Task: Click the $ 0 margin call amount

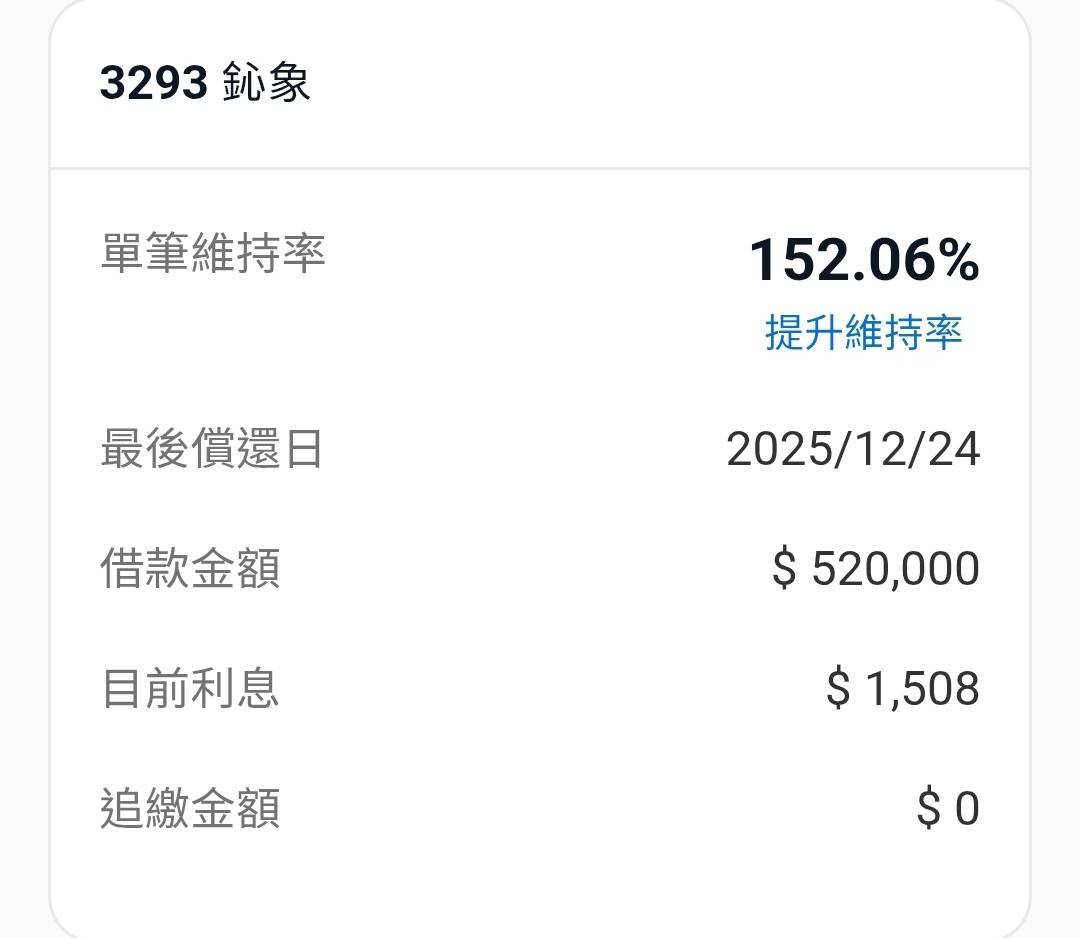Action: click(948, 808)
